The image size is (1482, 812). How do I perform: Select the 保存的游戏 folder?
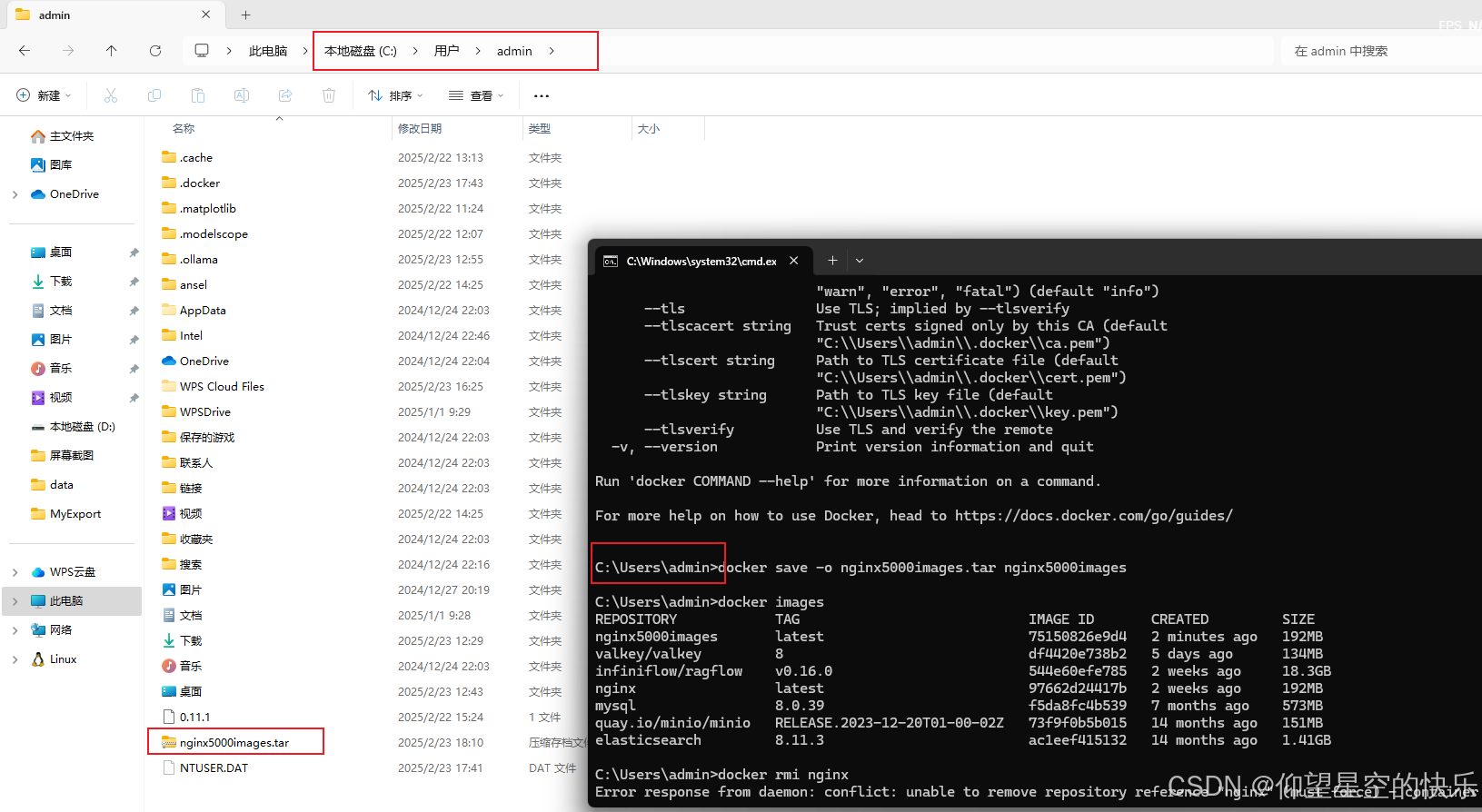[x=207, y=438]
